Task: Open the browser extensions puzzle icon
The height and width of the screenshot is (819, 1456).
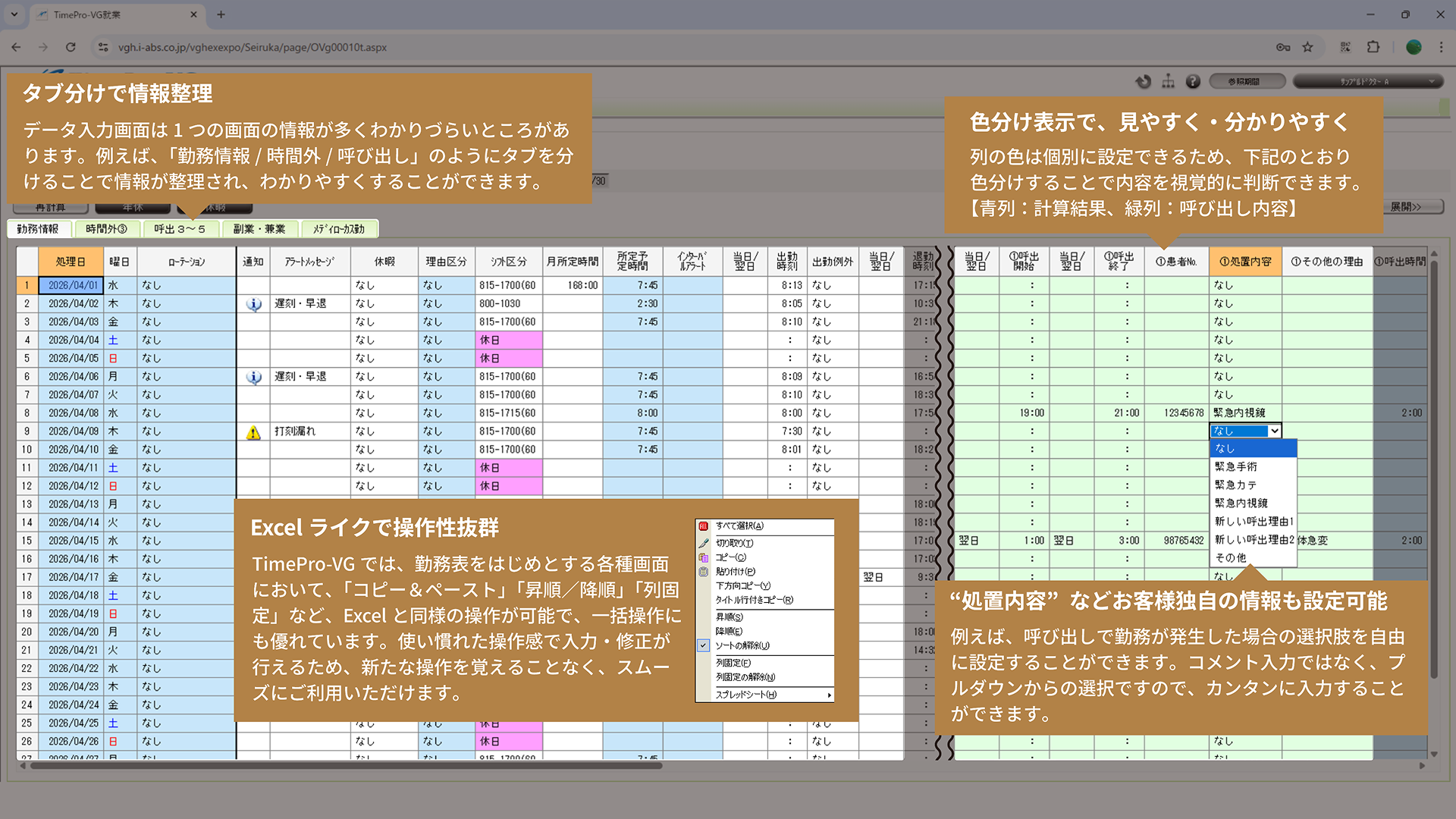Action: (x=1373, y=47)
